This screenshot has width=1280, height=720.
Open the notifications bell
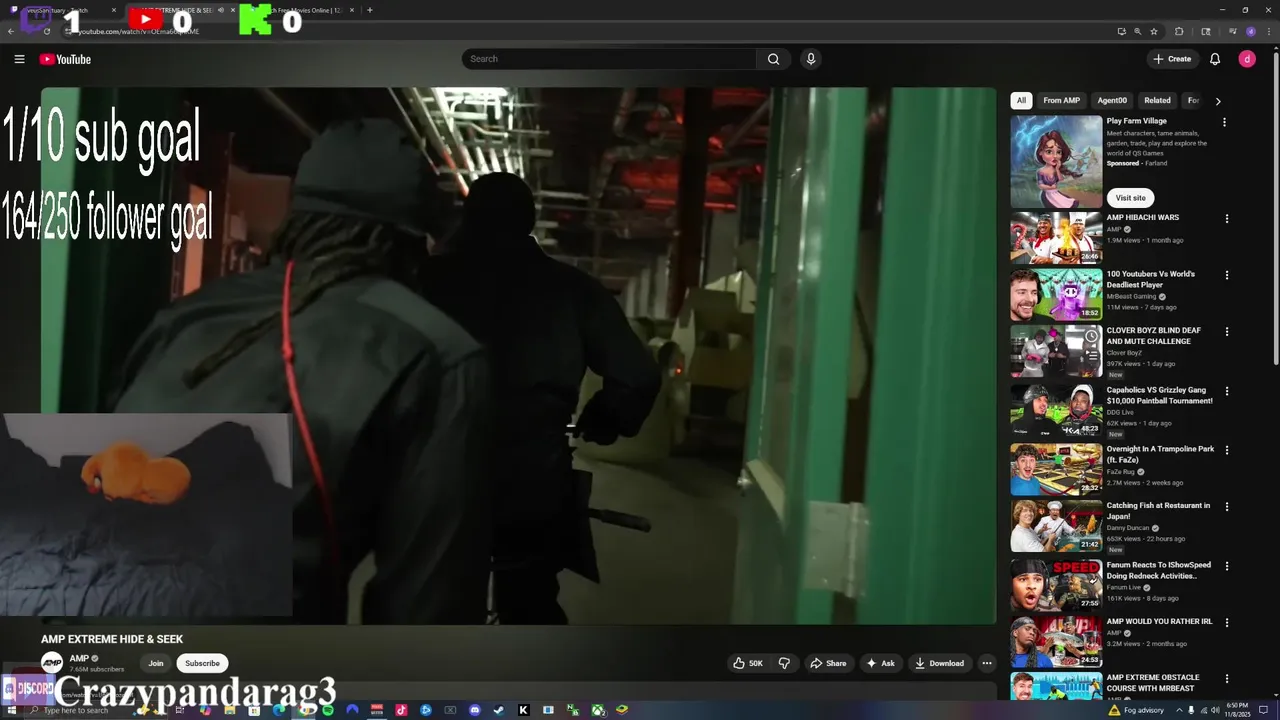click(1215, 59)
